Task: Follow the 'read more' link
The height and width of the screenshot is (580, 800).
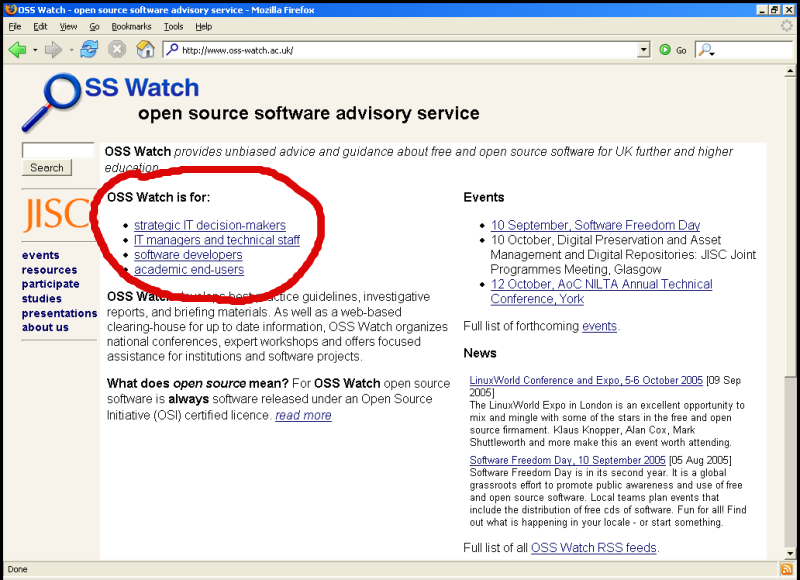Action: pos(304,416)
